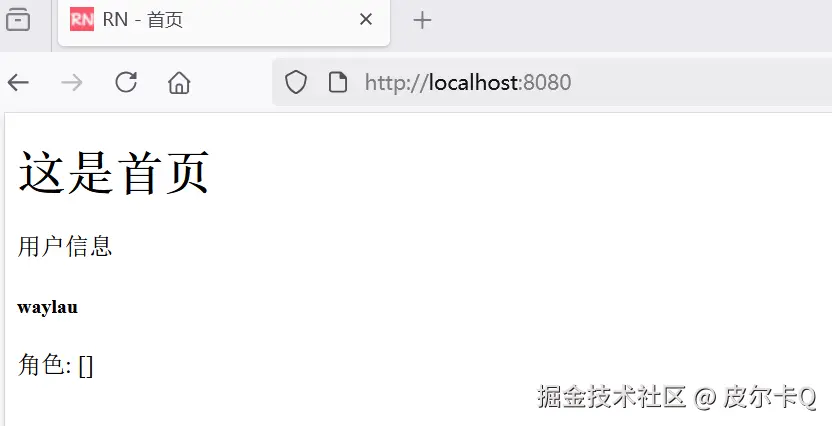Open a new tab with the plus button

click(422, 20)
